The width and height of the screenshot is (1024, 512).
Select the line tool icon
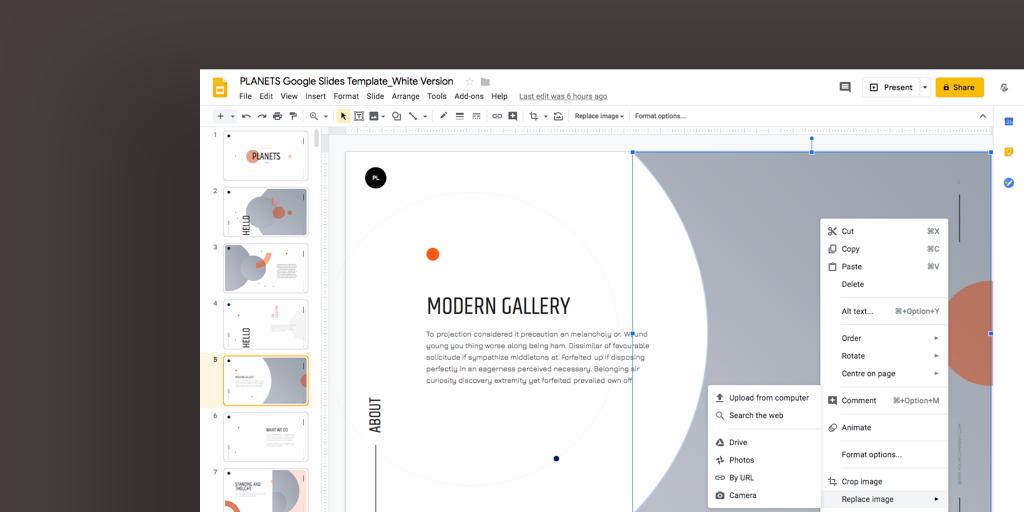click(413, 116)
